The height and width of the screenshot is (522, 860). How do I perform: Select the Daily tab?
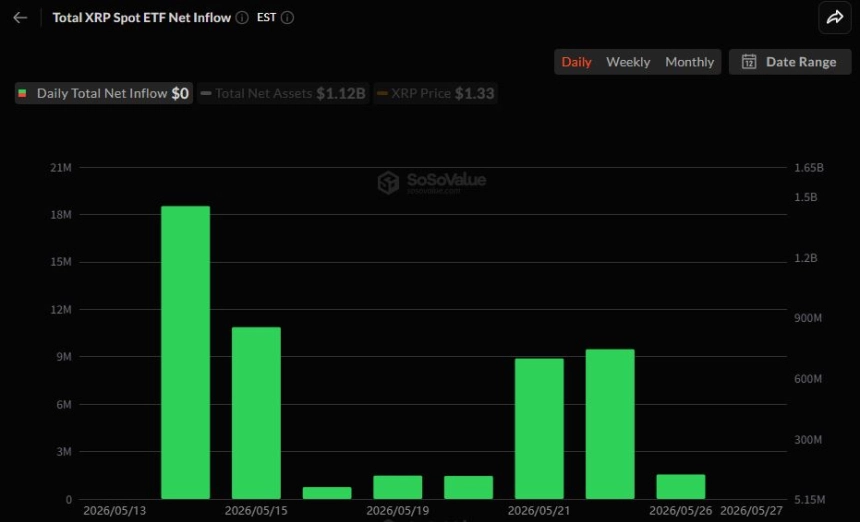tap(576, 62)
